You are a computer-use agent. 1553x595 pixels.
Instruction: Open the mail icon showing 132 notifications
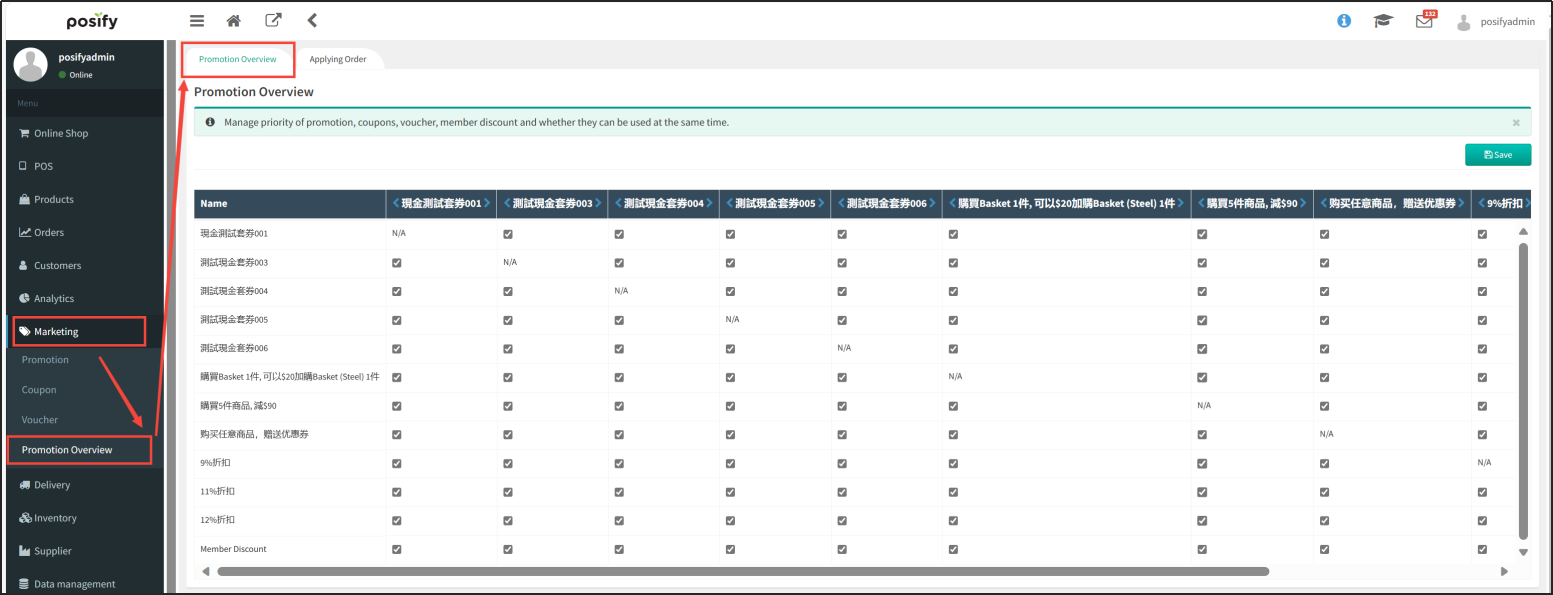pos(1424,20)
